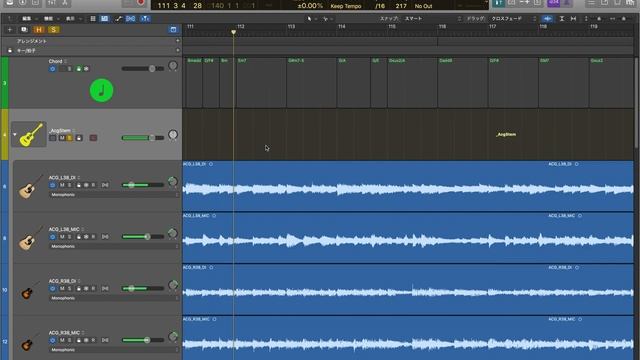The image size is (640, 360).
Task: Open Monophonic flex mode for ACG_L38_MIC
Action: pyautogui.click(x=114, y=247)
